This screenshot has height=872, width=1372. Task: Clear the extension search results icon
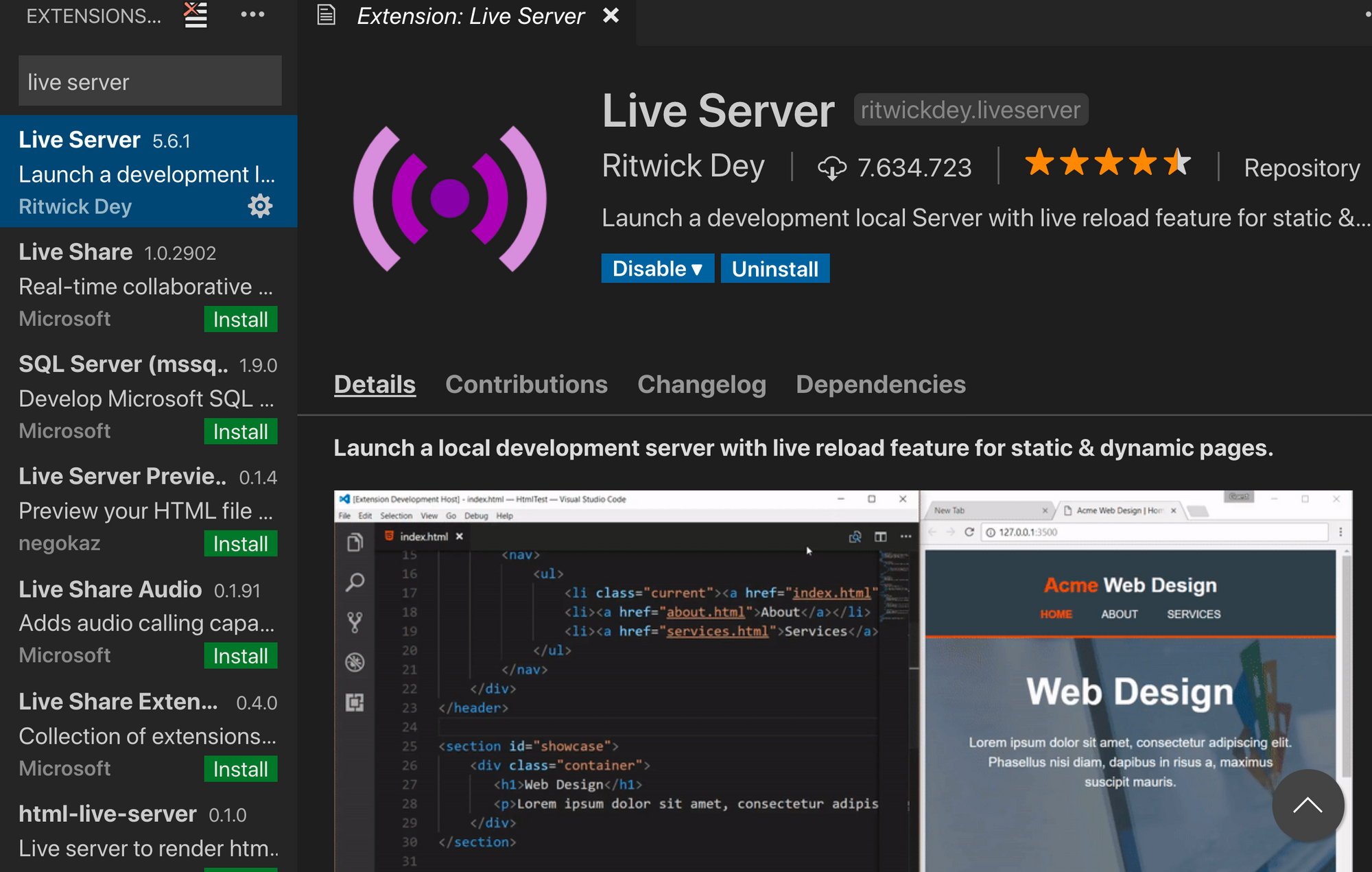click(194, 15)
